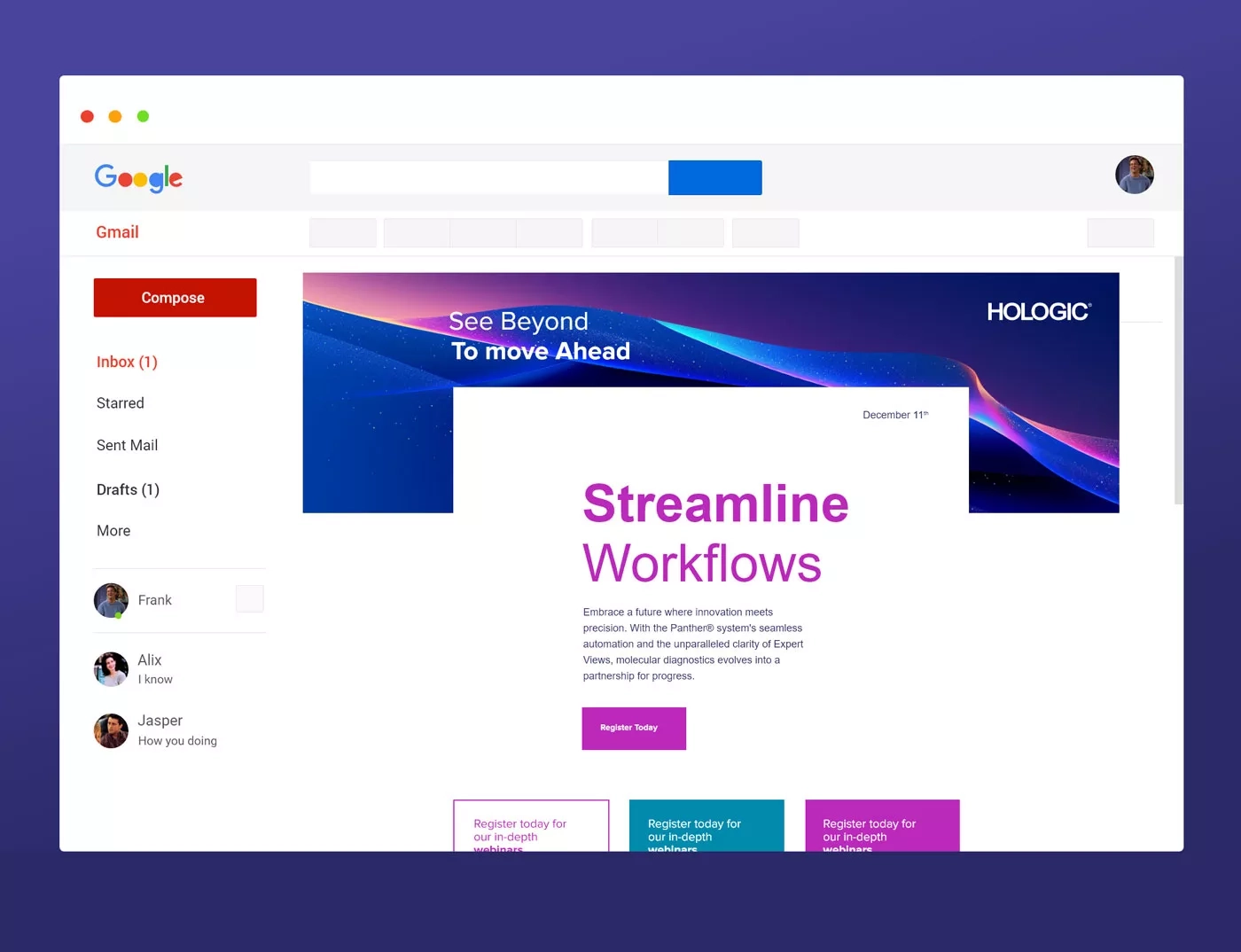
Task: Open the profile avatar in header
Action: 1134,175
